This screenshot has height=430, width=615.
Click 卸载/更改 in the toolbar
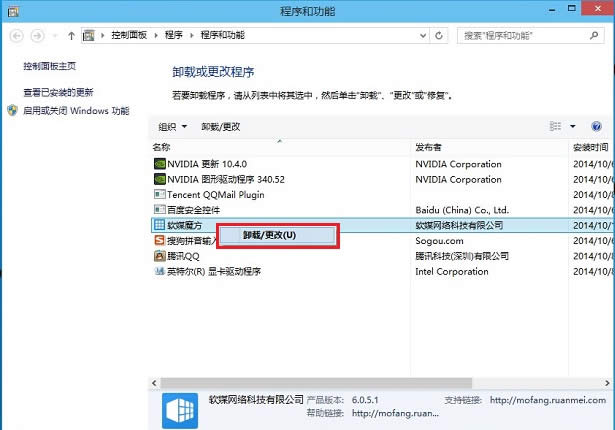coord(220,127)
